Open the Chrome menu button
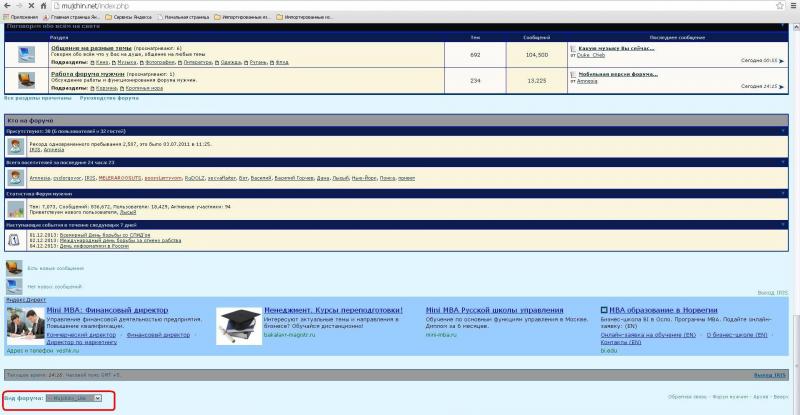800x415 pixels. (792, 6)
